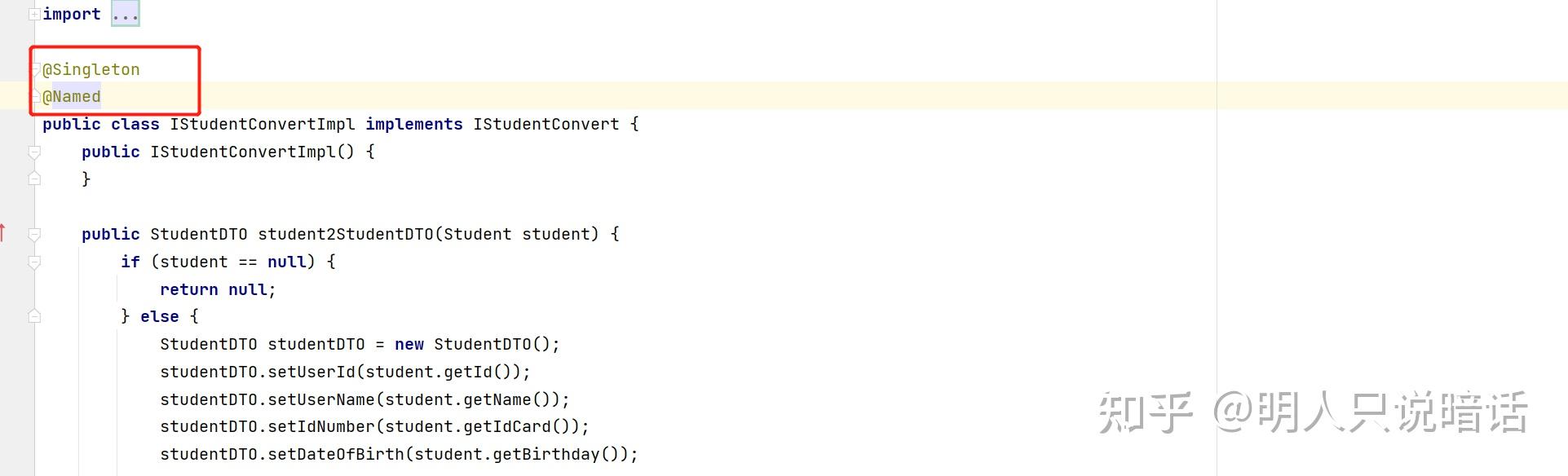Click the implements keyword

tap(414, 124)
